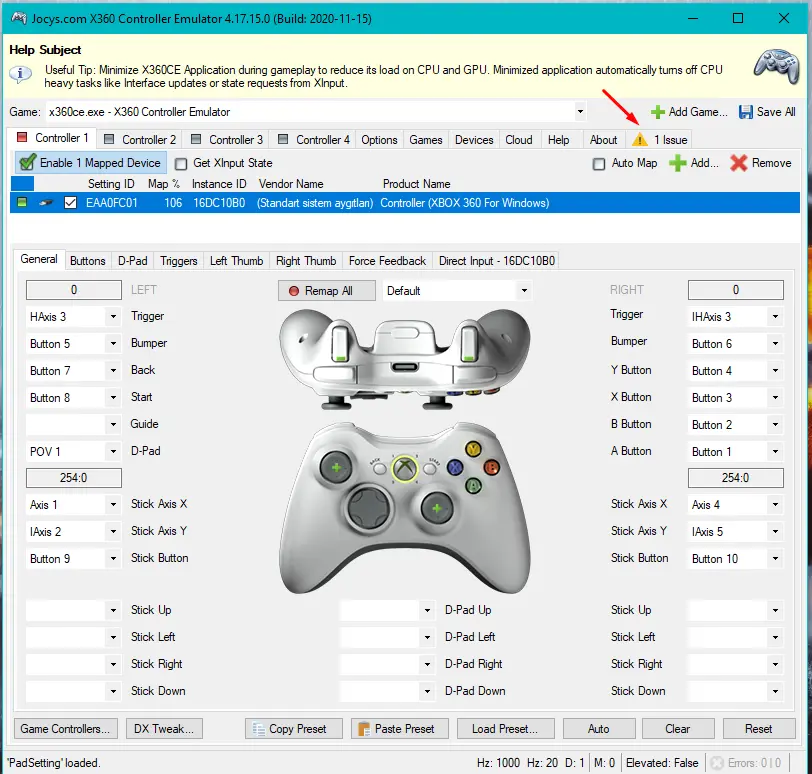Click the Copy Preset icon

pyautogui.click(x=258, y=729)
